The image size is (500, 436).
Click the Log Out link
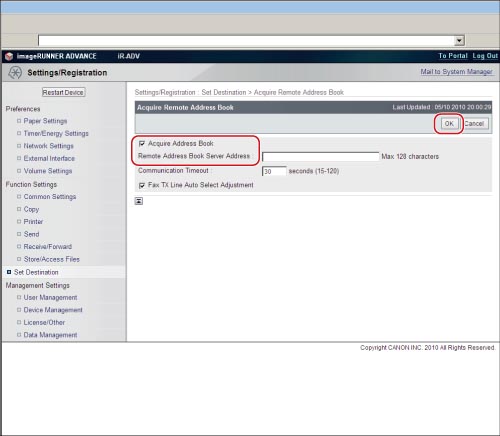485,56
